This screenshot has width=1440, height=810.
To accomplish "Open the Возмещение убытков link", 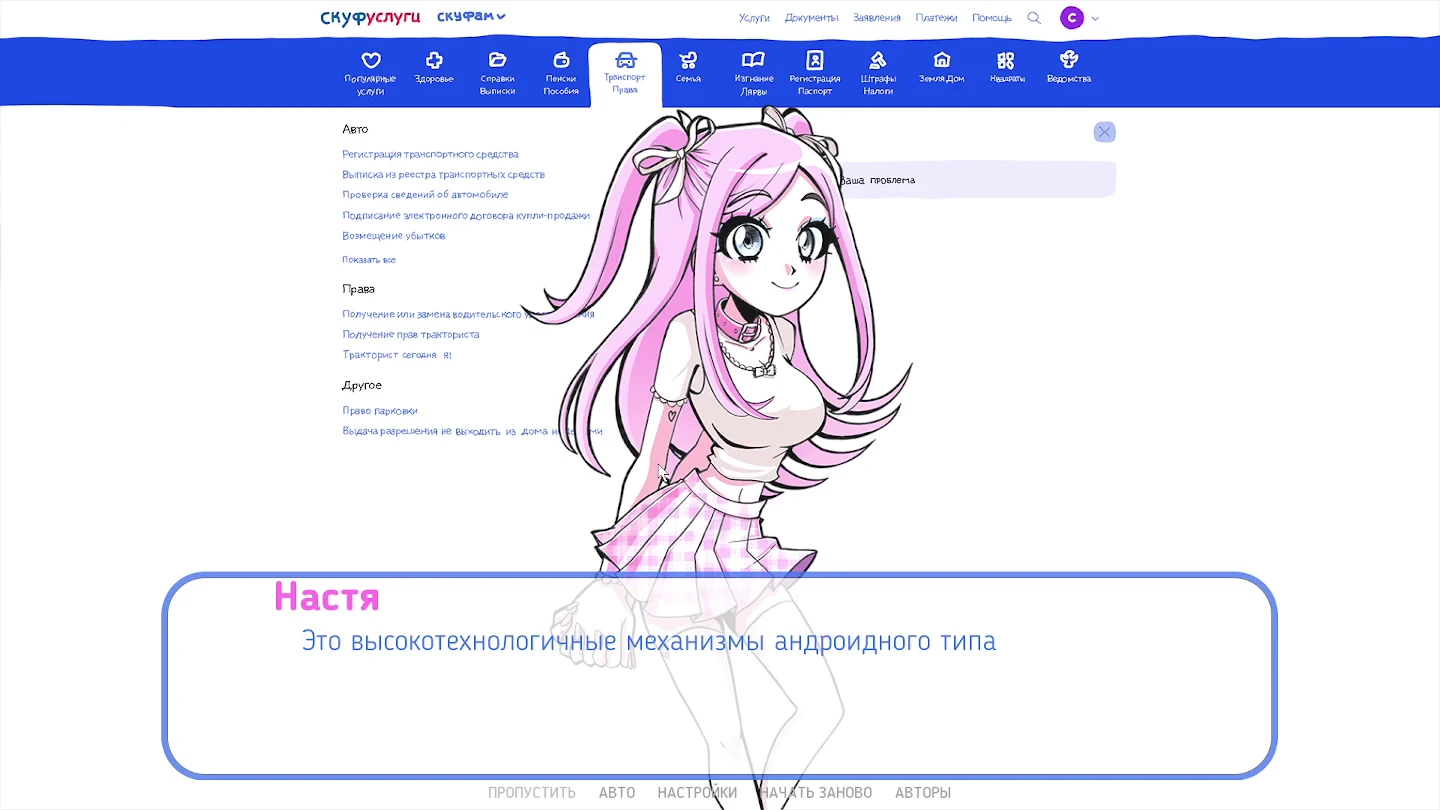I will (x=393, y=236).
